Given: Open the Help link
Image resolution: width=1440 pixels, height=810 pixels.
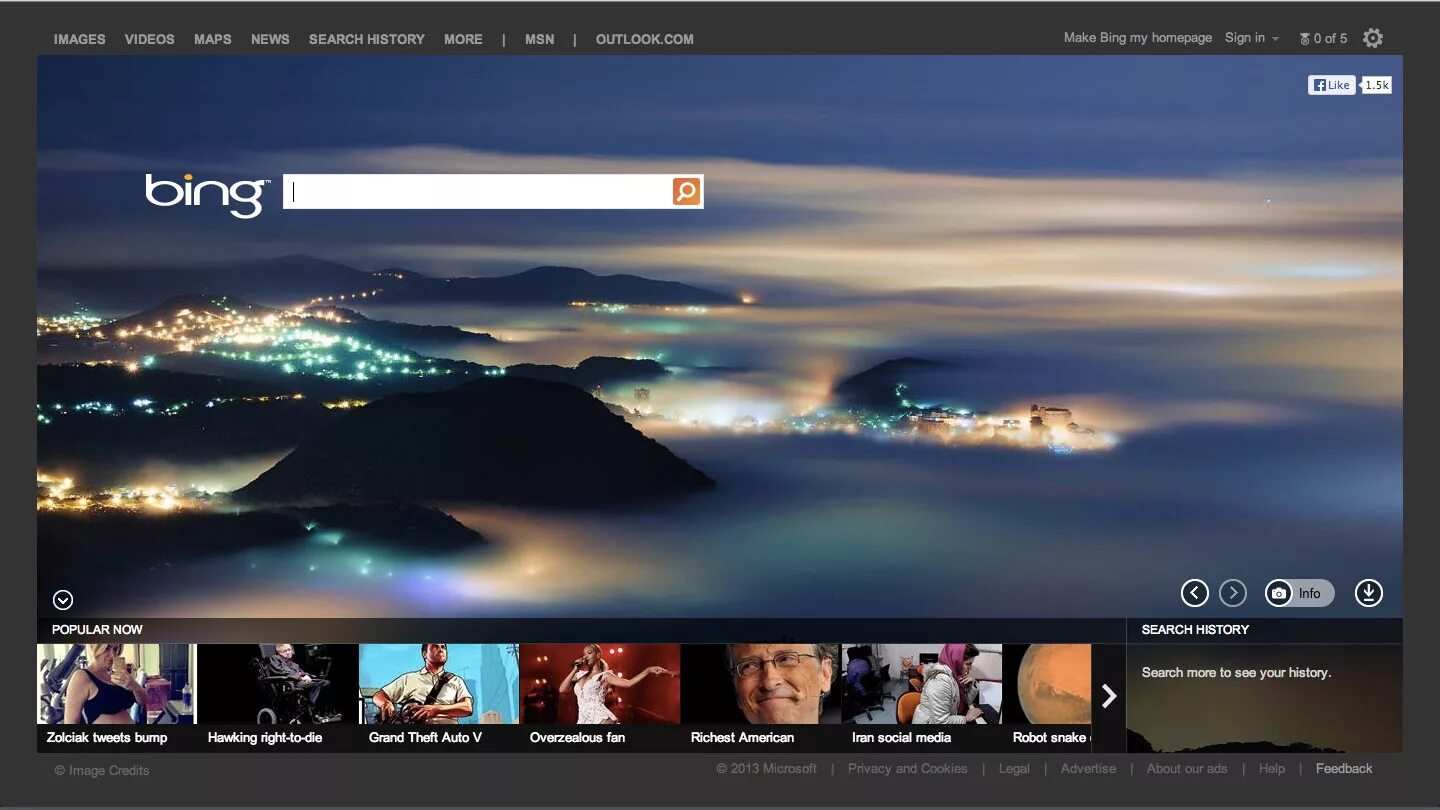Looking at the screenshot, I should click(1272, 769).
